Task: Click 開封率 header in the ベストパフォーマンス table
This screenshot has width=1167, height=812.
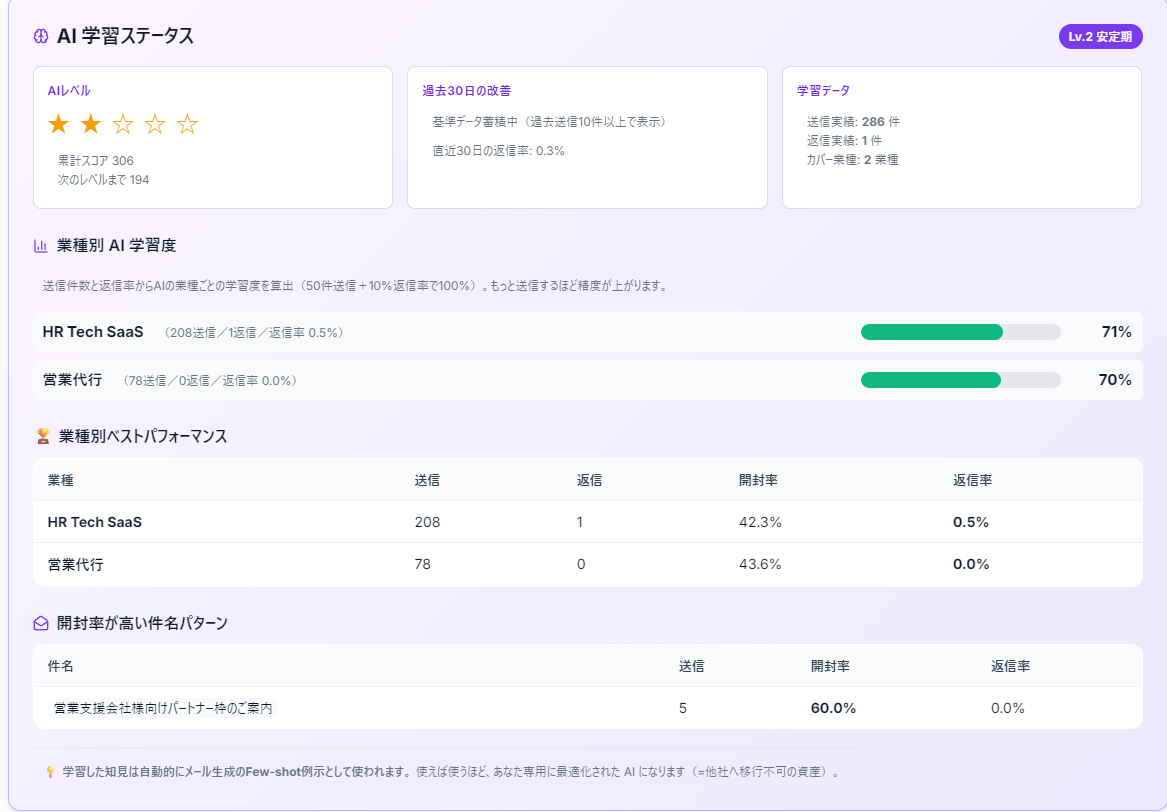Action: pos(758,481)
